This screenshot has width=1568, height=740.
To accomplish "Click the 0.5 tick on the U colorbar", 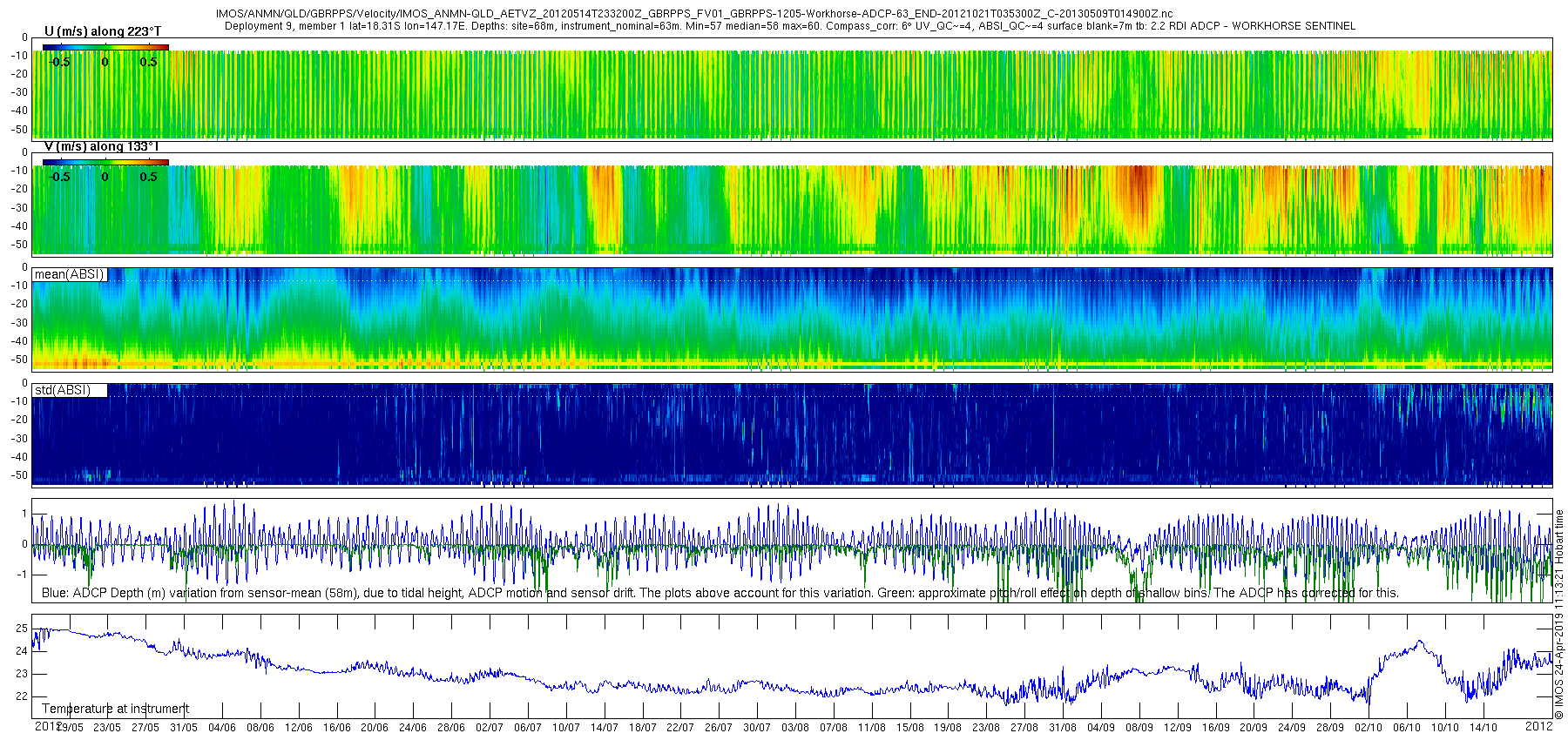I will tap(149, 62).
